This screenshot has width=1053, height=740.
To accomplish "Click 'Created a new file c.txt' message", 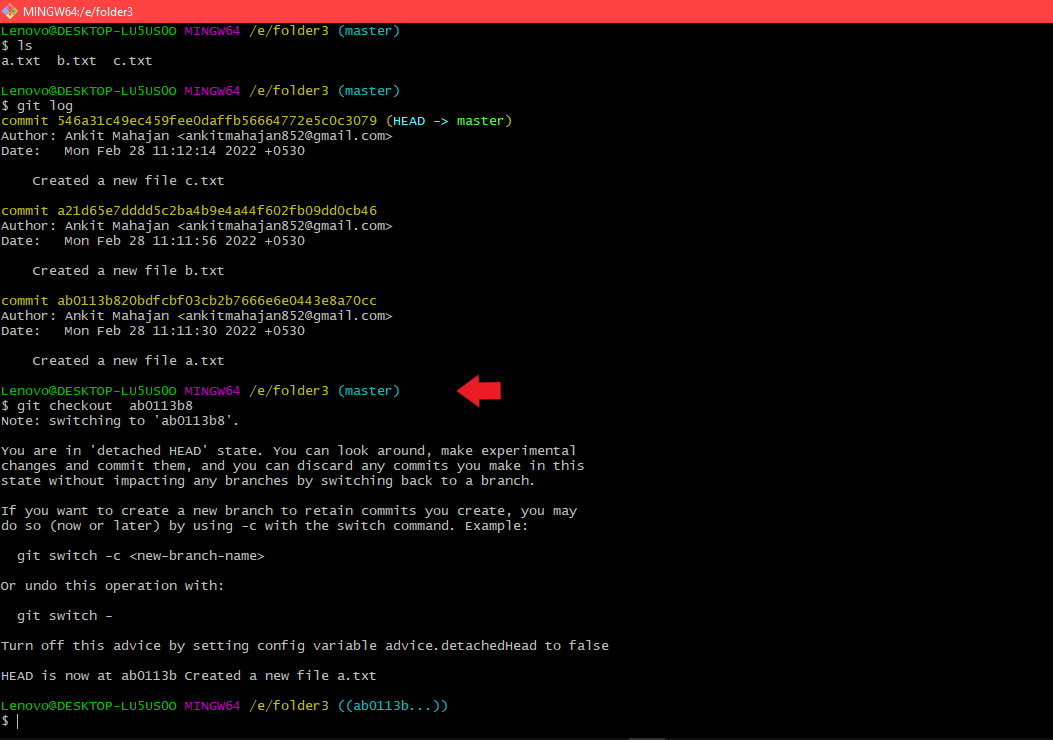I will coord(128,181).
